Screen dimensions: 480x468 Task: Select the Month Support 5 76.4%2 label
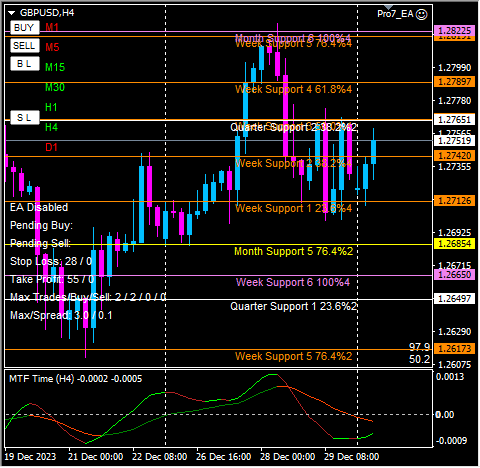click(293, 251)
